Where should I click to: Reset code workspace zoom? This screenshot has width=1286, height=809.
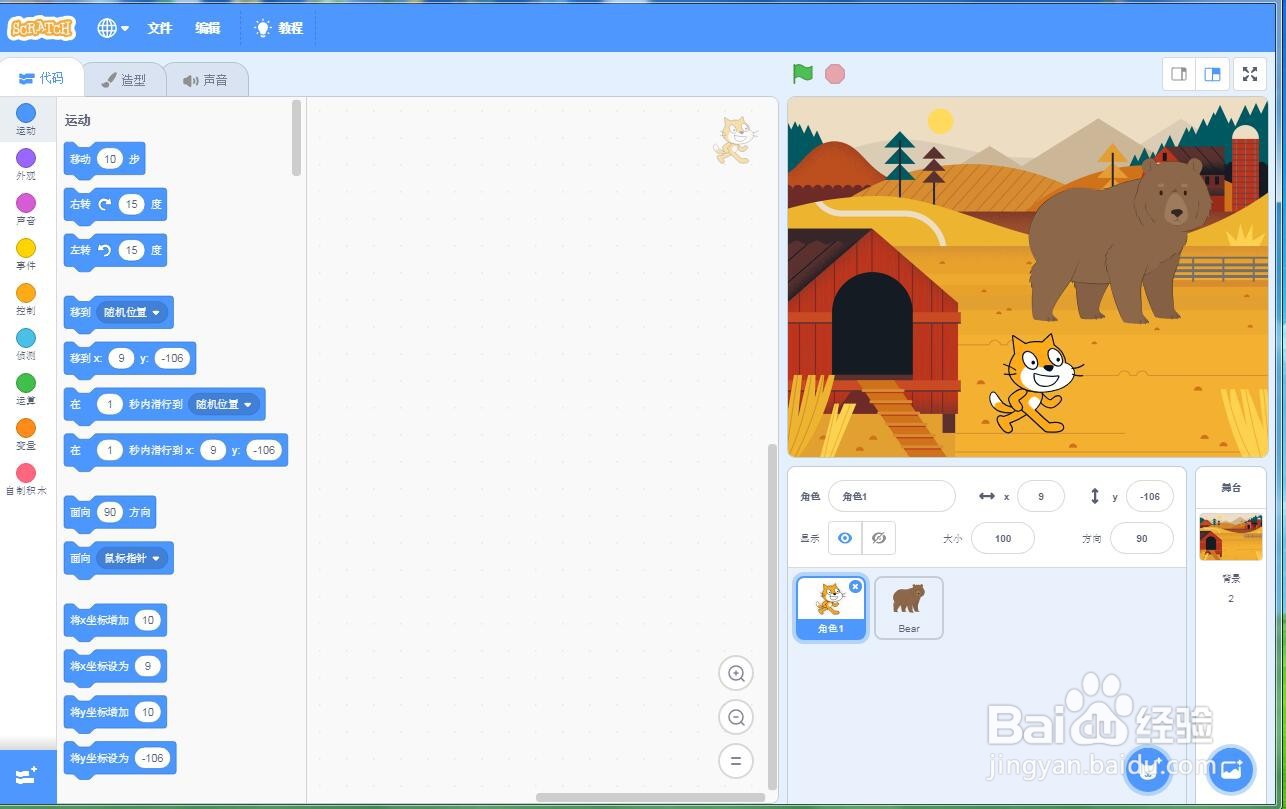(x=736, y=761)
